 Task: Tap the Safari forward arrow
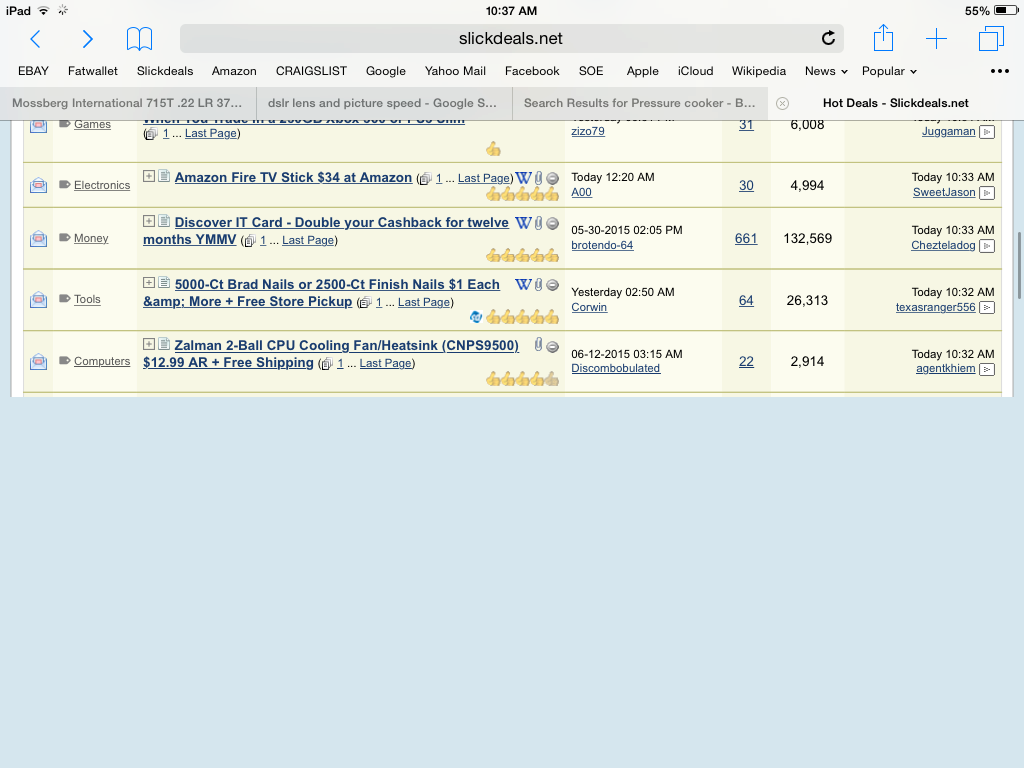[x=87, y=39]
